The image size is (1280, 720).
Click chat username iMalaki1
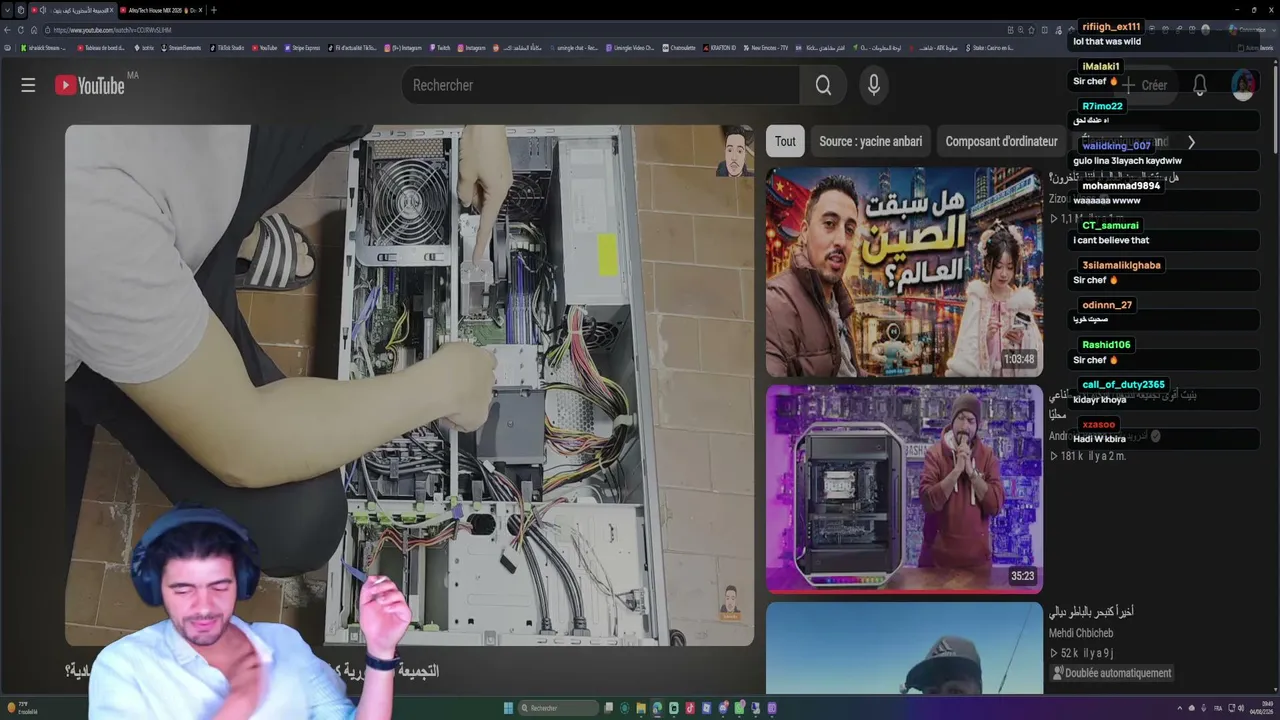pos(1101,66)
